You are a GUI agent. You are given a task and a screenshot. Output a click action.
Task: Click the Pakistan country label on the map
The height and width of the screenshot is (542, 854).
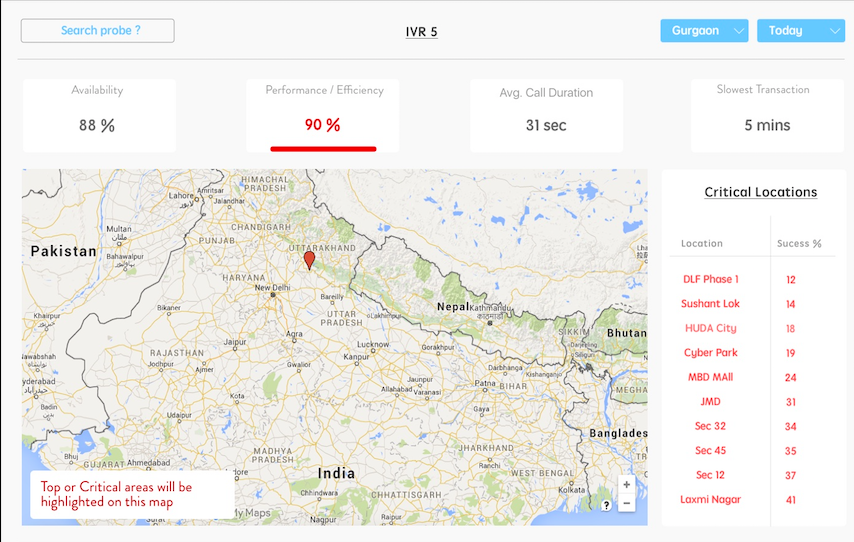pyautogui.click(x=64, y=251)
